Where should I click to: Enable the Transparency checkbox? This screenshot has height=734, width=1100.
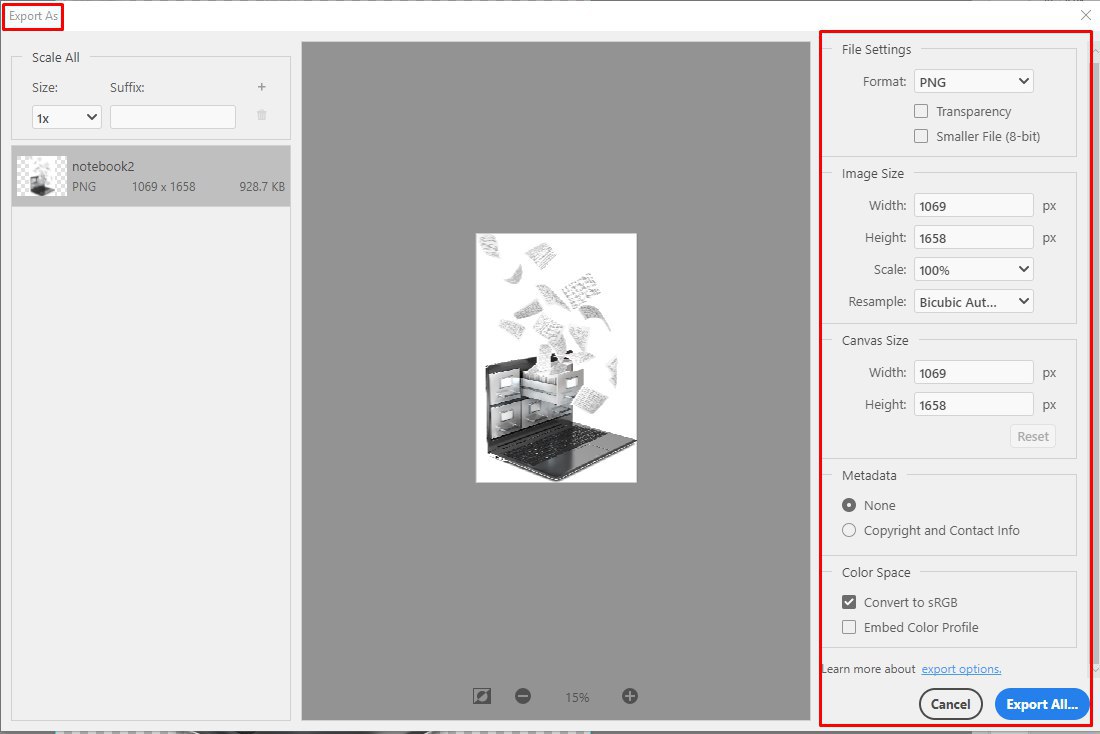[921, 111]
